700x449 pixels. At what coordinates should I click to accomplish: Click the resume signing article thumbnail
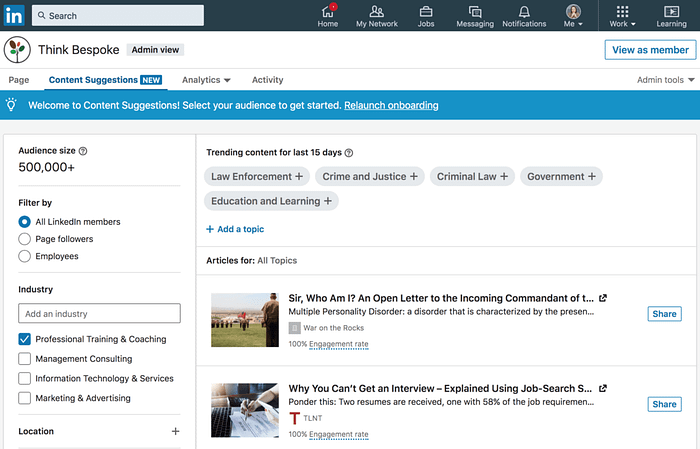[245, 410]
